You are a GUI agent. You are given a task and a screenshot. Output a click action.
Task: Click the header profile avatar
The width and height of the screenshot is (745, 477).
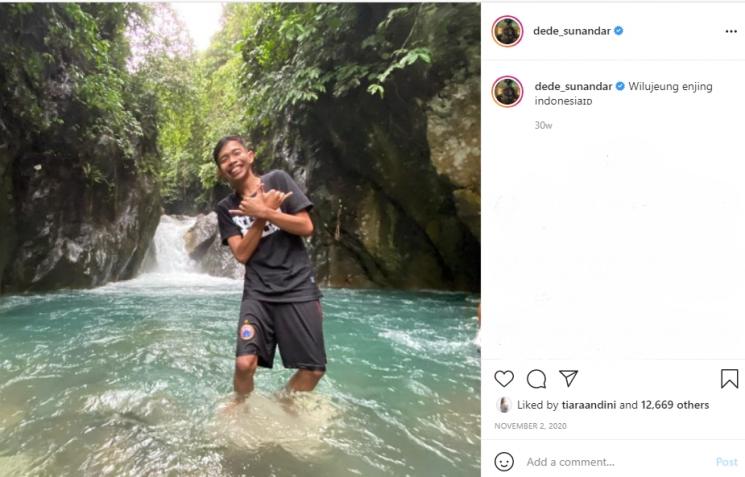point(507,31)
